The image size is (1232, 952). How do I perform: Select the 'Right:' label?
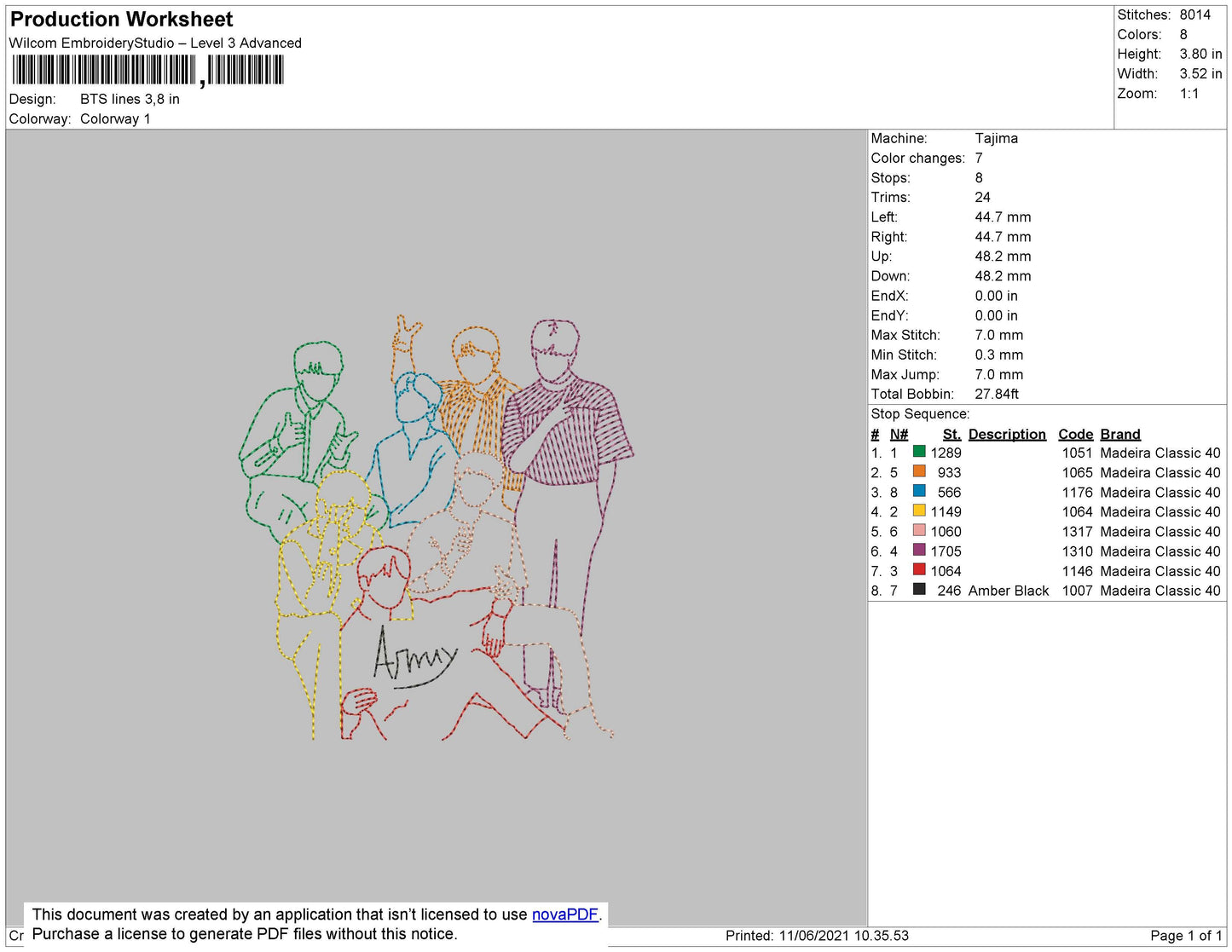tap(889, 237)
